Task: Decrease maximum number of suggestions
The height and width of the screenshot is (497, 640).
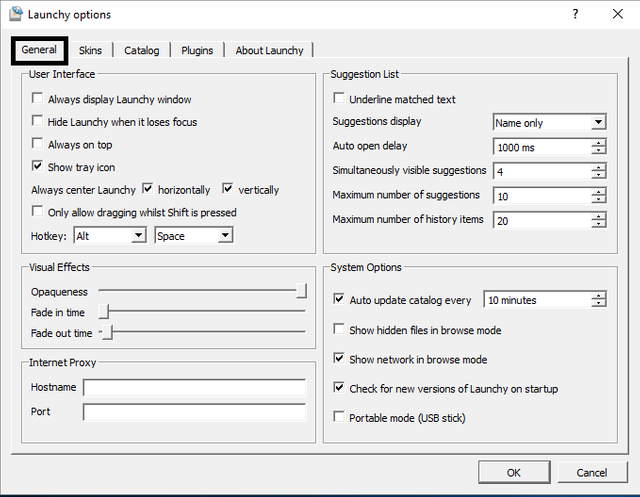Action: (x=599, y=199)
